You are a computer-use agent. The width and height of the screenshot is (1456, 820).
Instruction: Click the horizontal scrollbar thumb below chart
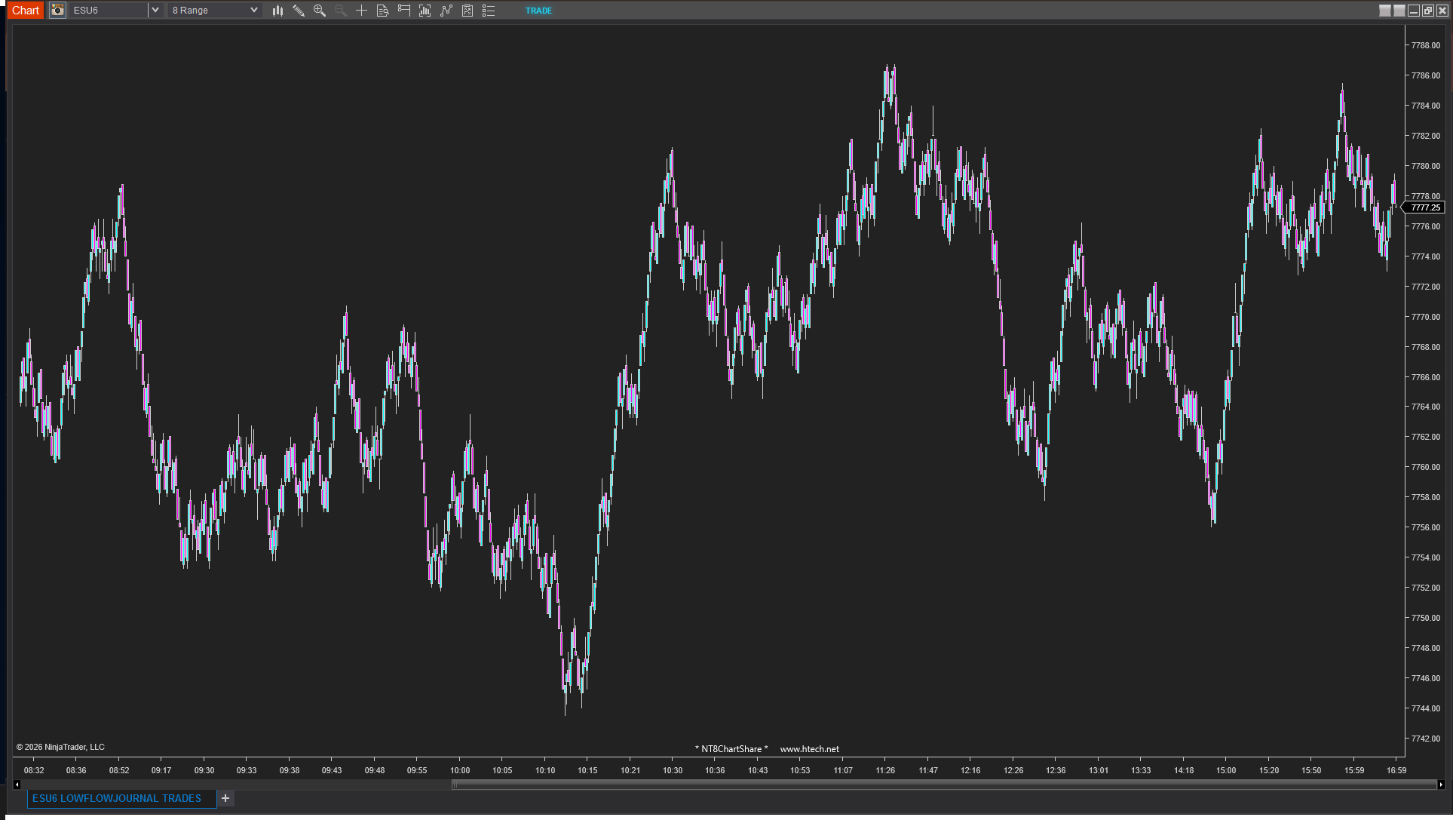pyautogui.click(x=943, y=785)
